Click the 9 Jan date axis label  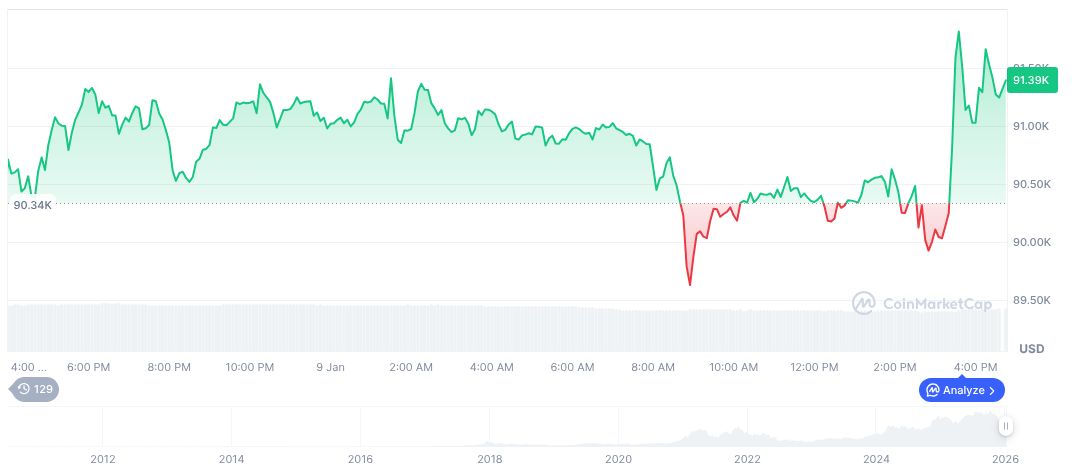[330, 367]
